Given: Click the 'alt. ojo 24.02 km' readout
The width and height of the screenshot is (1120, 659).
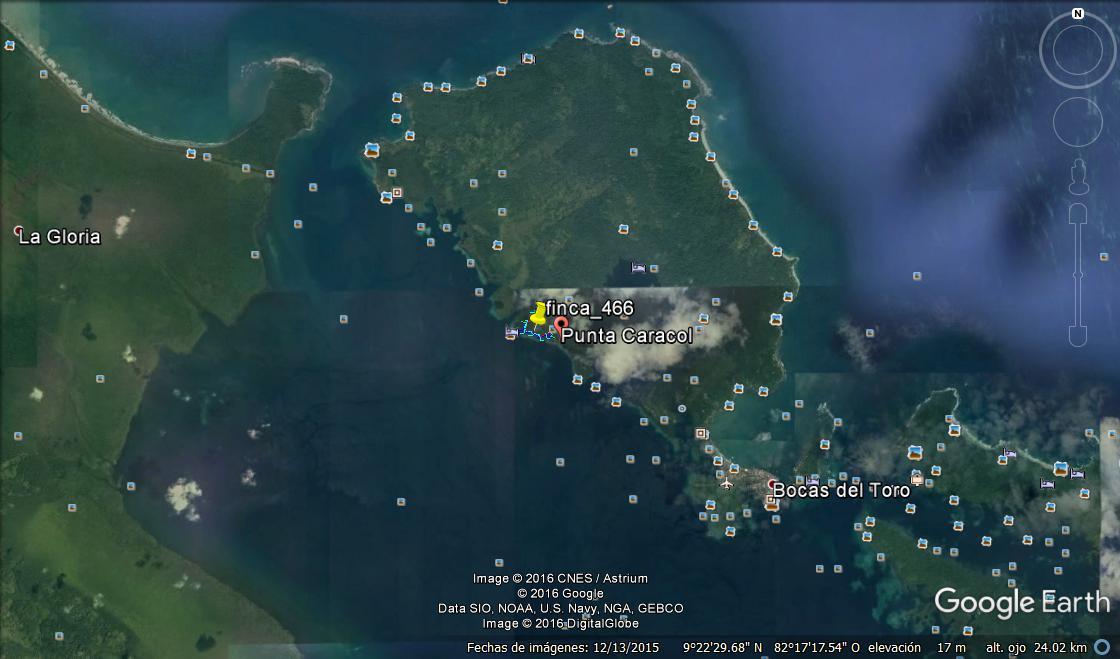Looking at the screenshot, I should click(x=1036, y=648).
